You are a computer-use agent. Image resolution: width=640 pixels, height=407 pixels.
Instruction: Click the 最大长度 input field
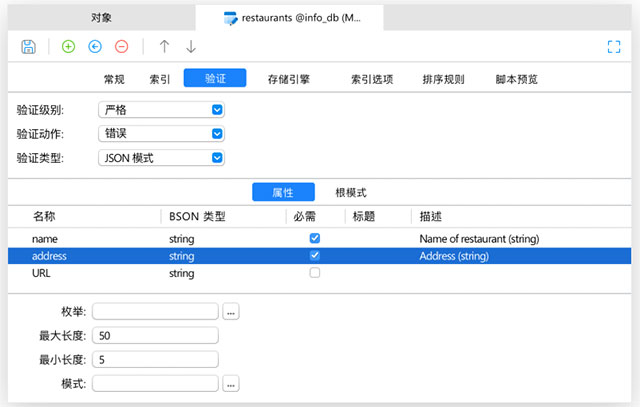point(156,336)
